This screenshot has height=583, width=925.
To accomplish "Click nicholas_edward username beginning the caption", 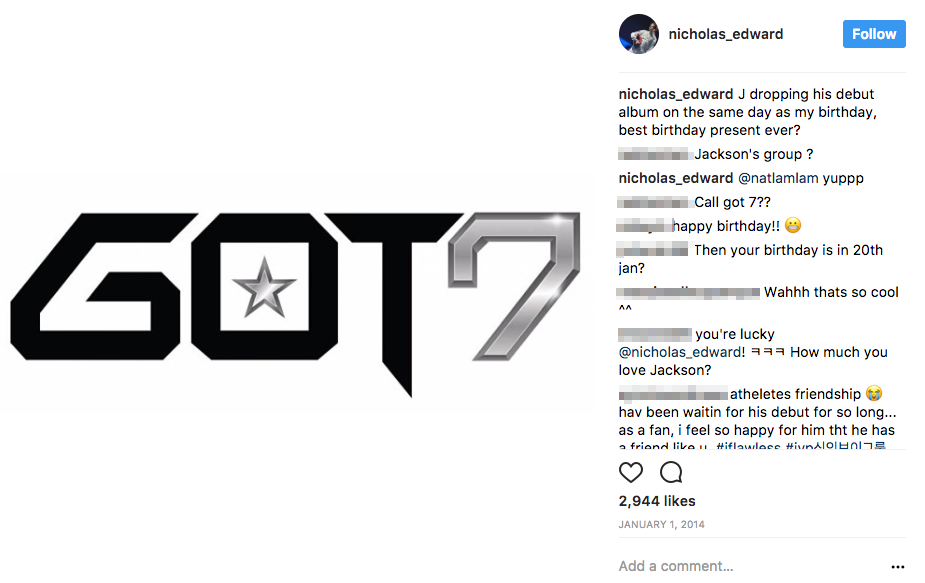I will click(676, 94).
